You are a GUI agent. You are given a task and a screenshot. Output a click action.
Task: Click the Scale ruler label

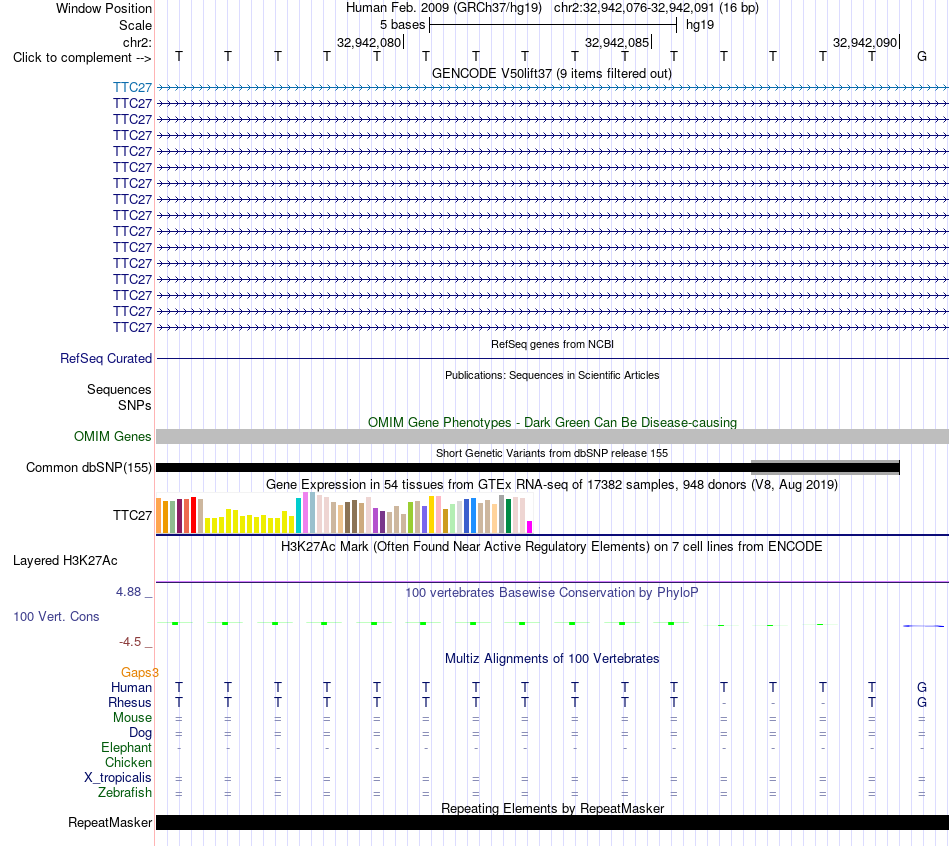(136, 25)
